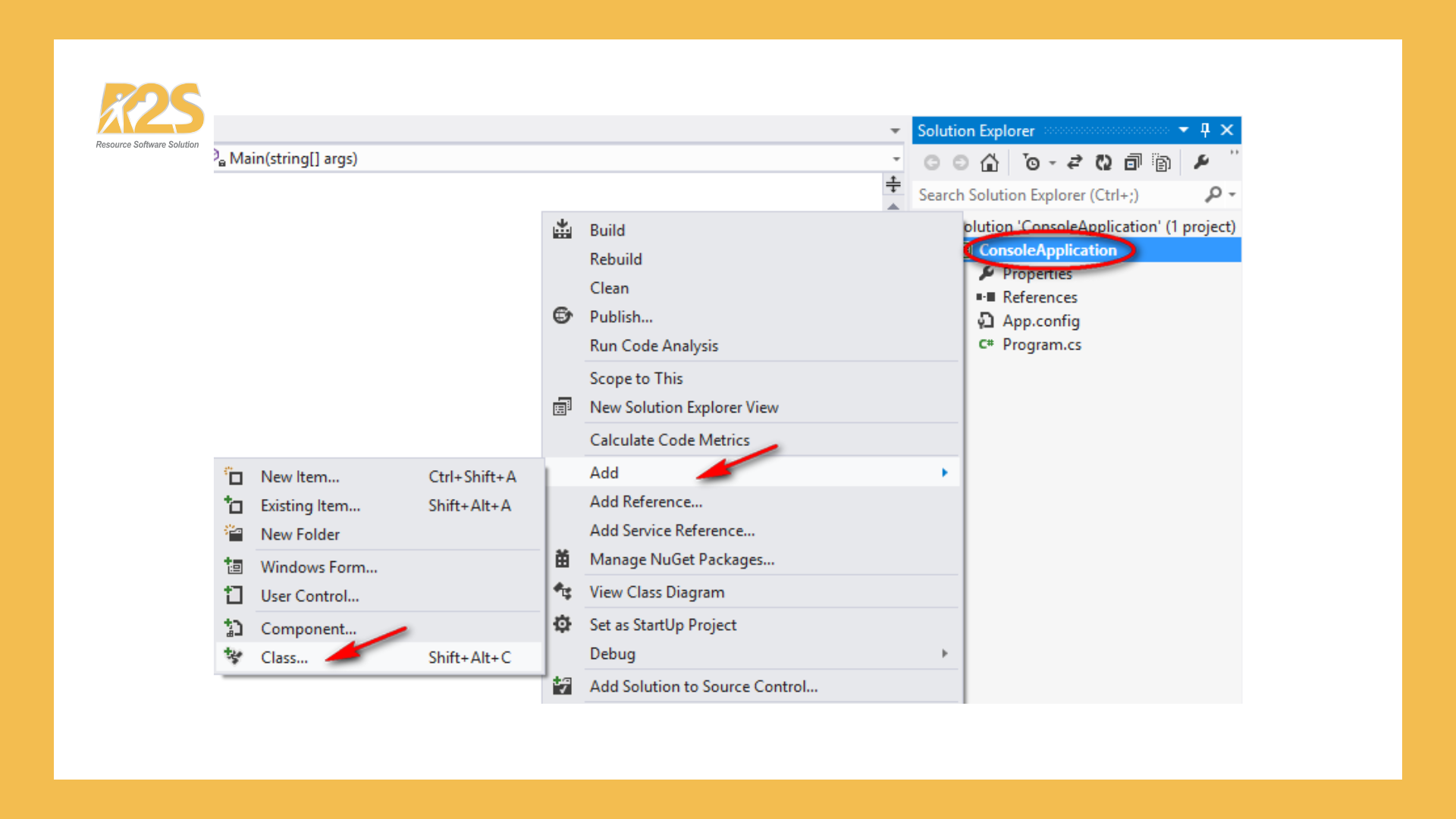Select the Program.cs file in the tree

(1041, 345)
